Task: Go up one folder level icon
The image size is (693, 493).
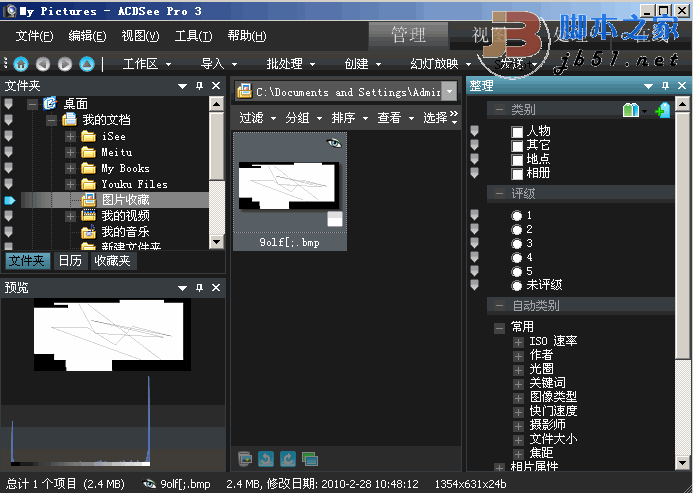Action: pos(87,64)
